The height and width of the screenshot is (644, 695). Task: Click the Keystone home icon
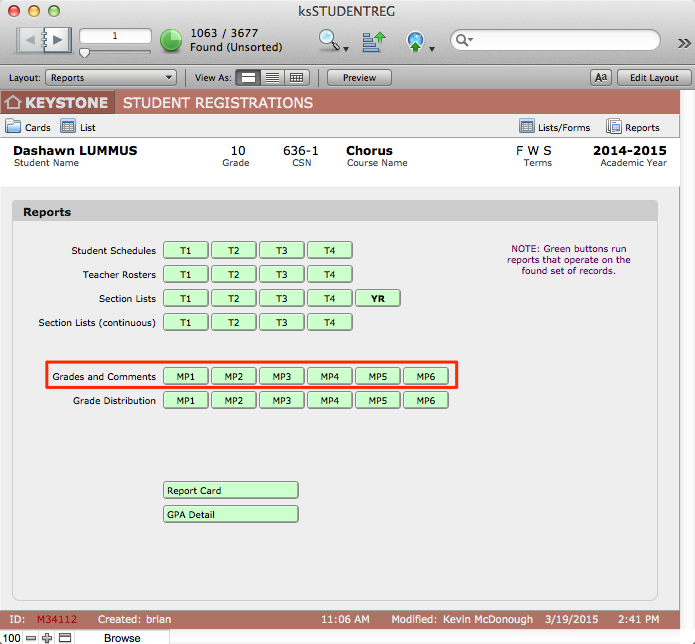tap(13, 102)
